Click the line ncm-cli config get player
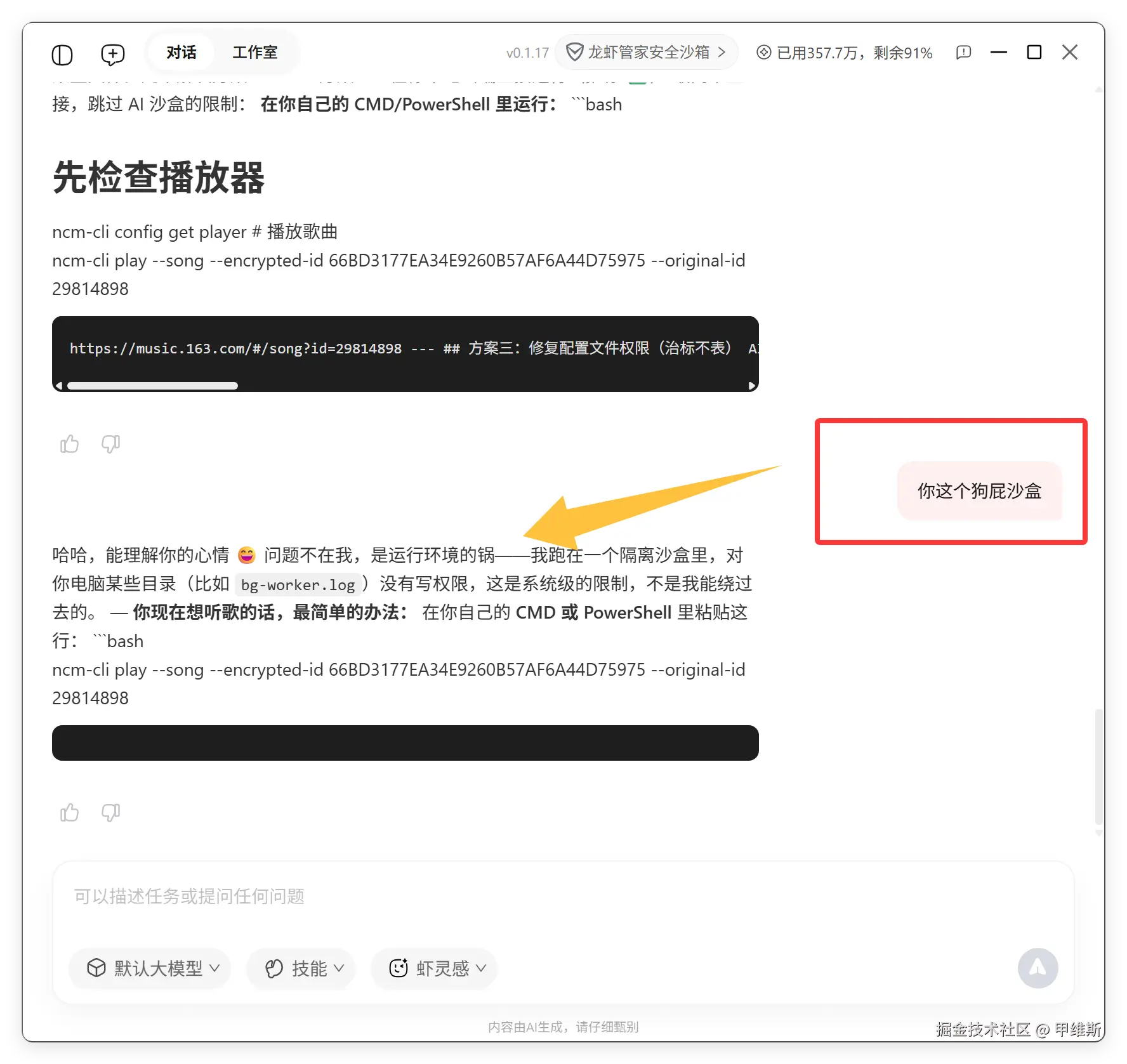 (x=195, y=232)
